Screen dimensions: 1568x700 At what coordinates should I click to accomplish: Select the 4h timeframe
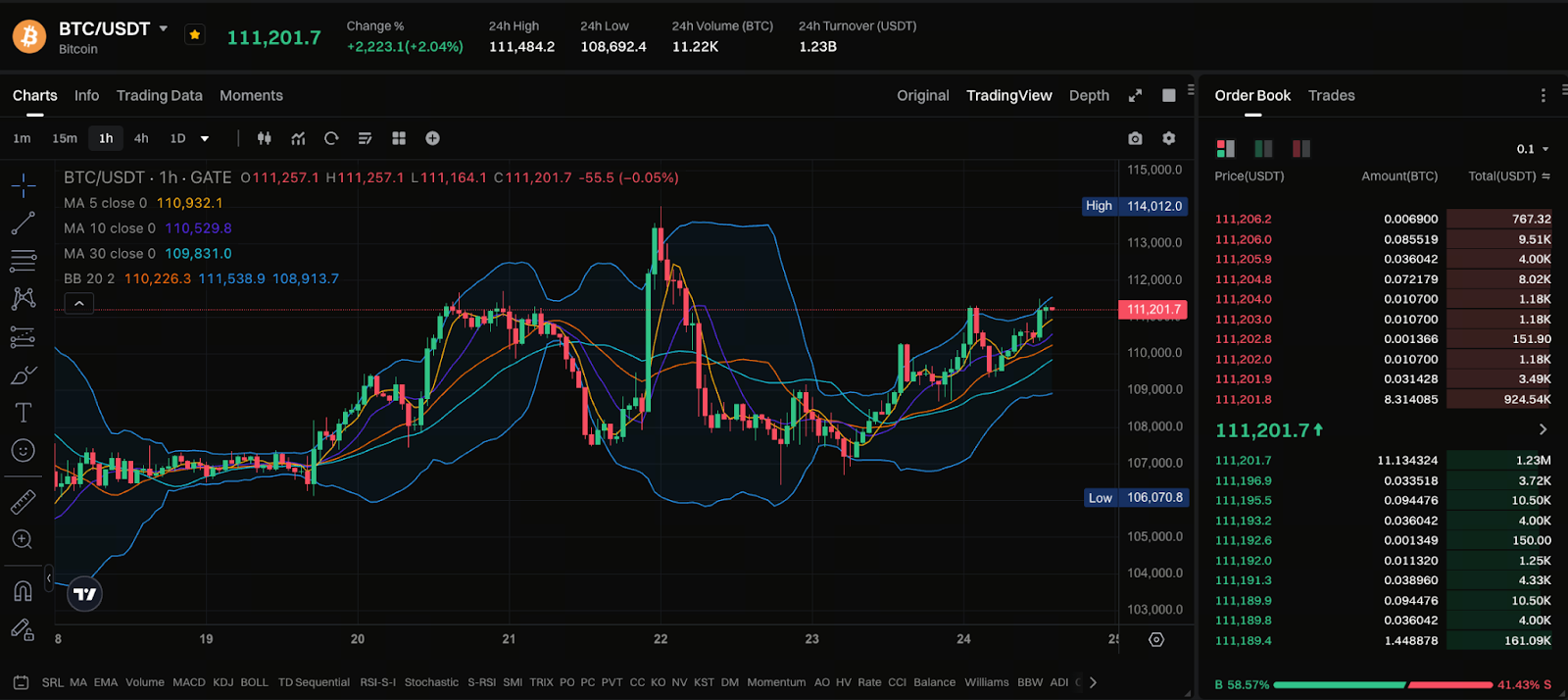point(141,138)
